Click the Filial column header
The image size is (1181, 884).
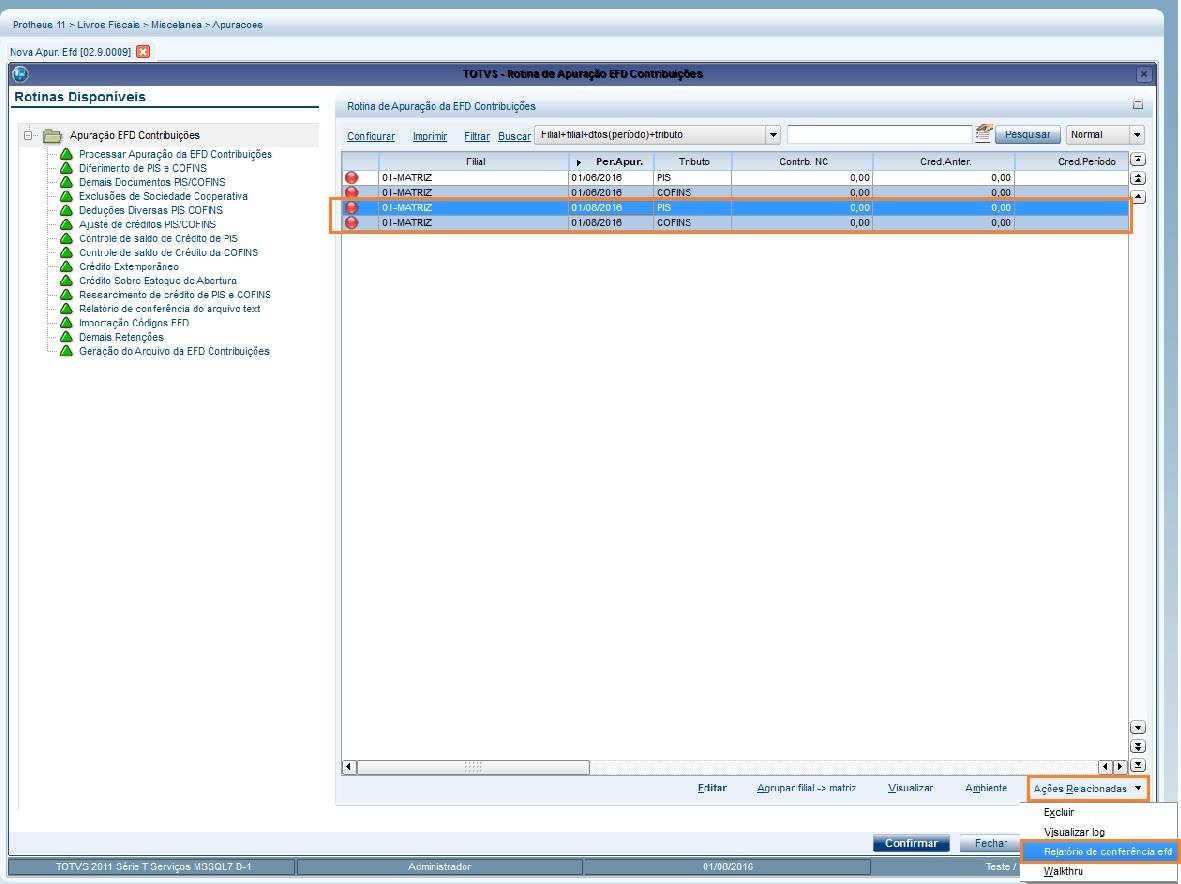475,162
